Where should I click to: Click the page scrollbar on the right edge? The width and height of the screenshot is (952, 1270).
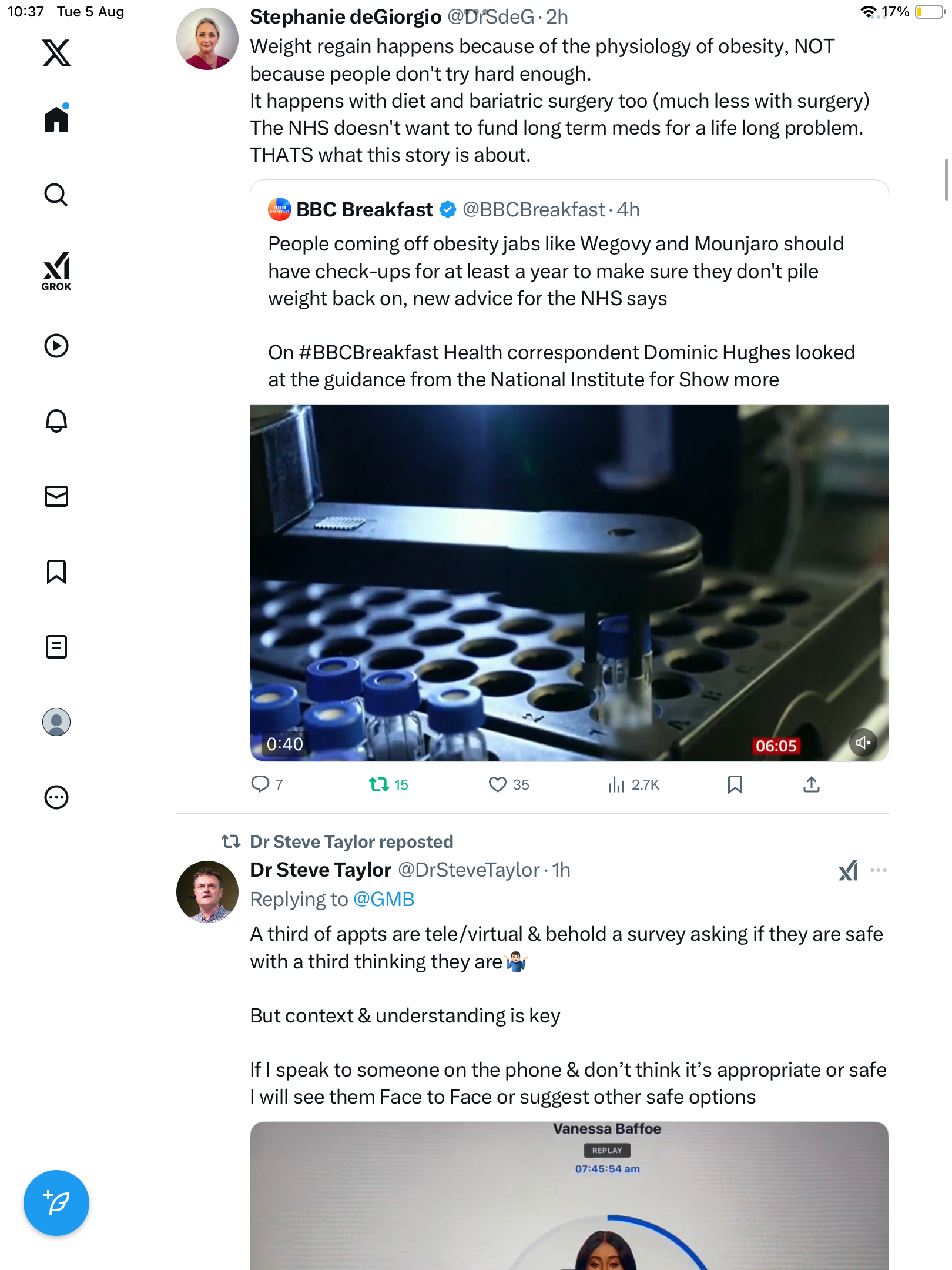(946, 179)
